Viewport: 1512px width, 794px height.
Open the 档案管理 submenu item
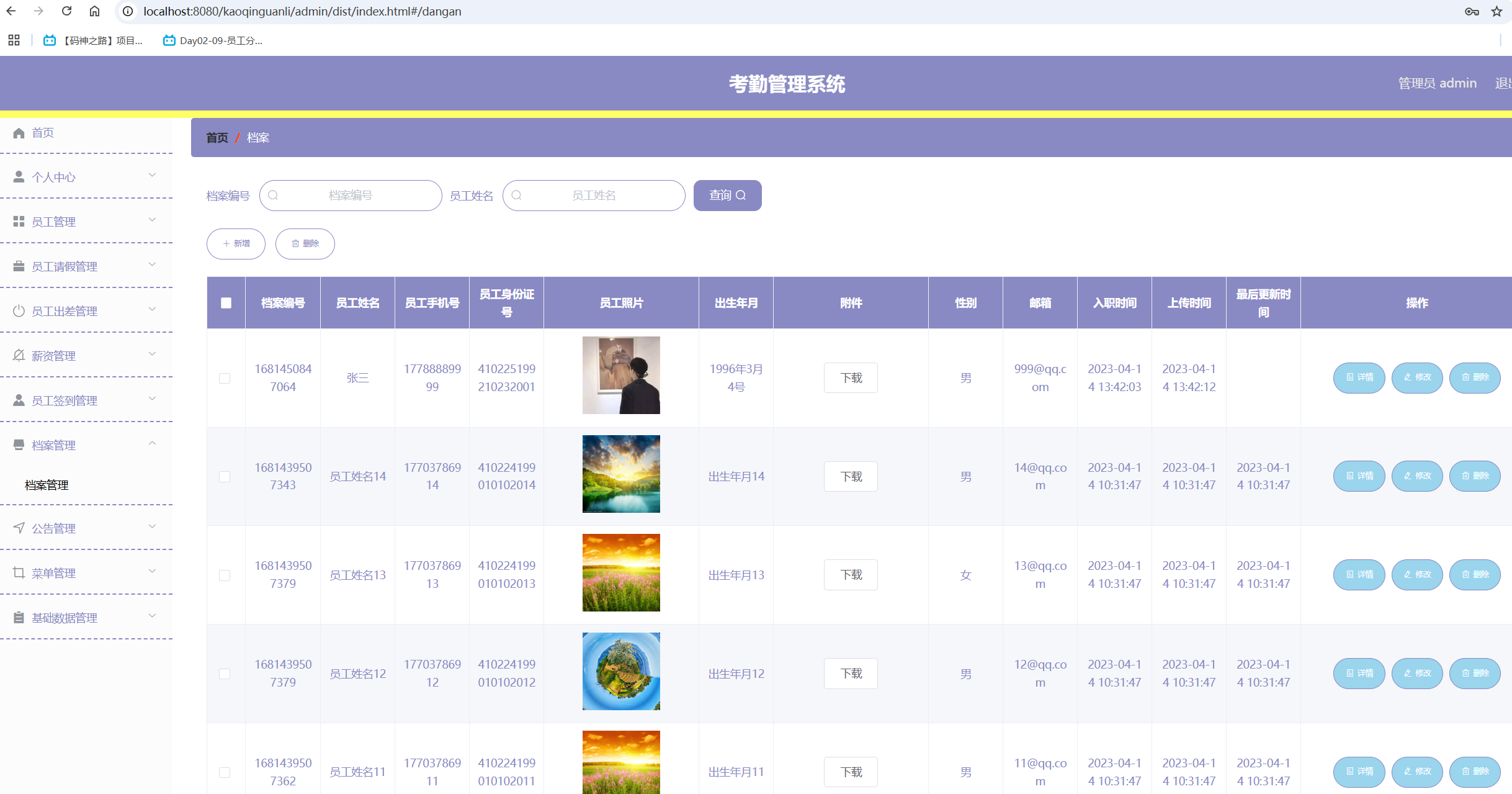tap(47, 485)
